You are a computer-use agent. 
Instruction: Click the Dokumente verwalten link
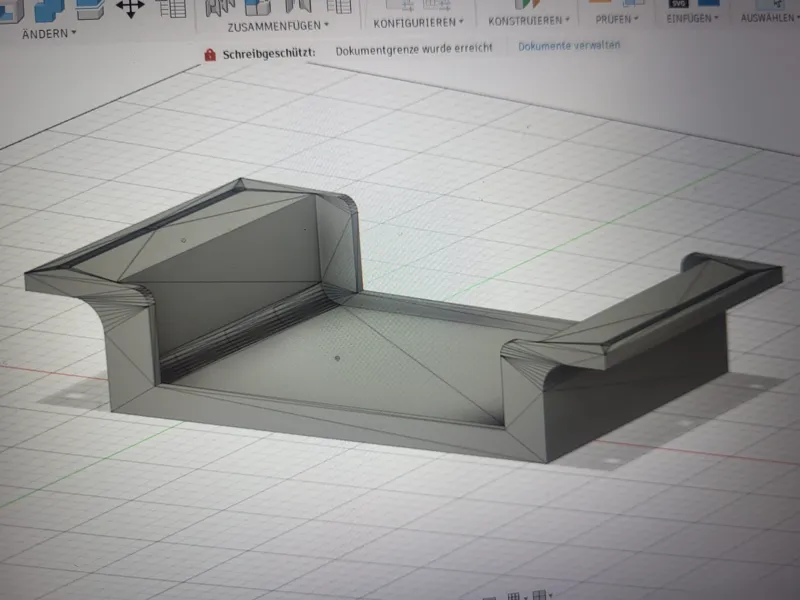pyautogui.click(x=569, y=45)
